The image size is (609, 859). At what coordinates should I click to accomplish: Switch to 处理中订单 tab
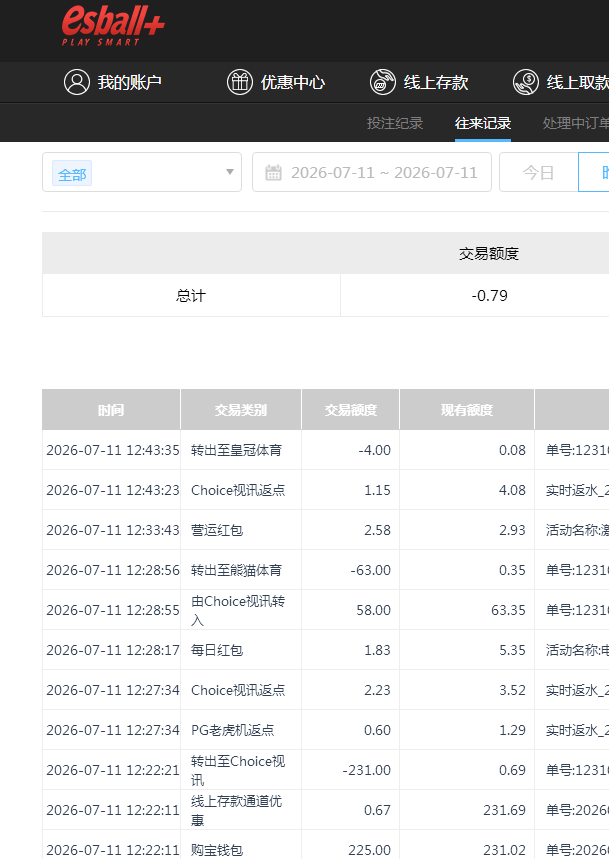click(x=576, y=123)
